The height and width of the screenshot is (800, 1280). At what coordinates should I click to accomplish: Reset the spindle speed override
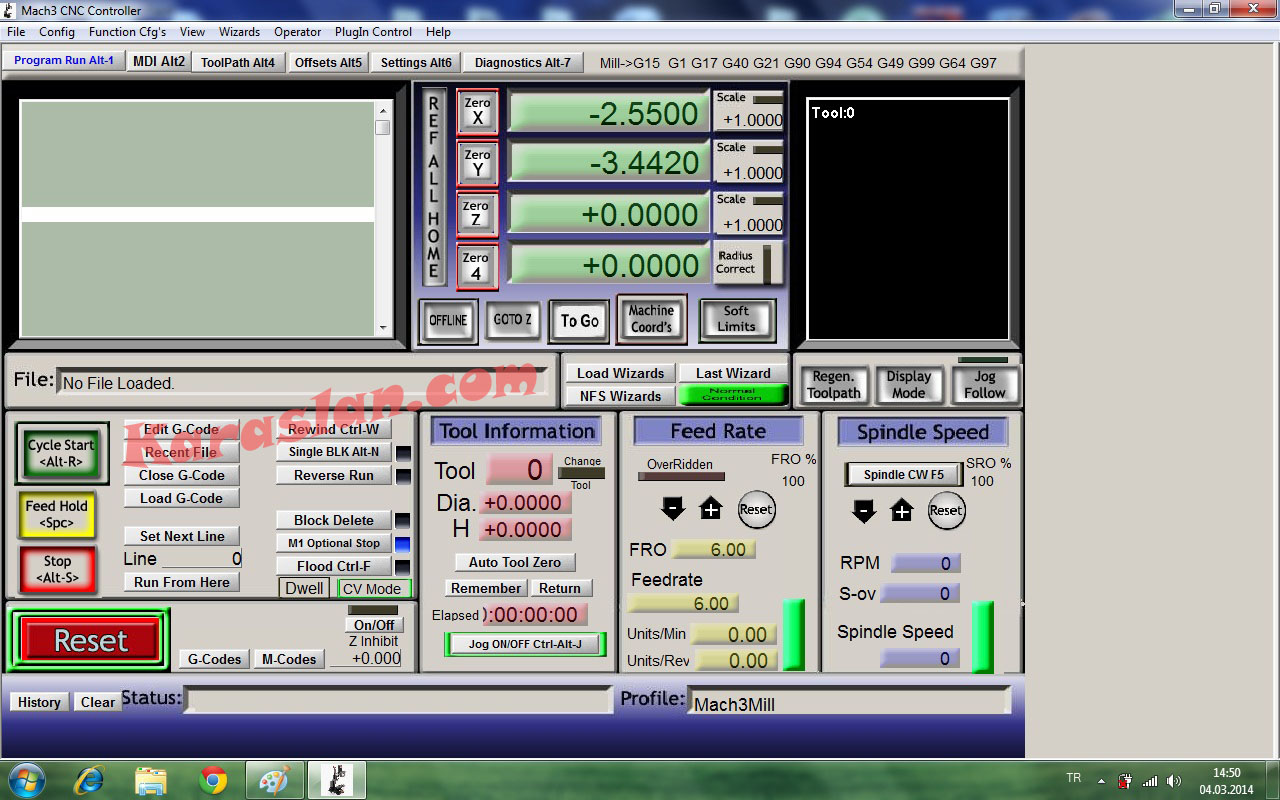coord(946,511)
